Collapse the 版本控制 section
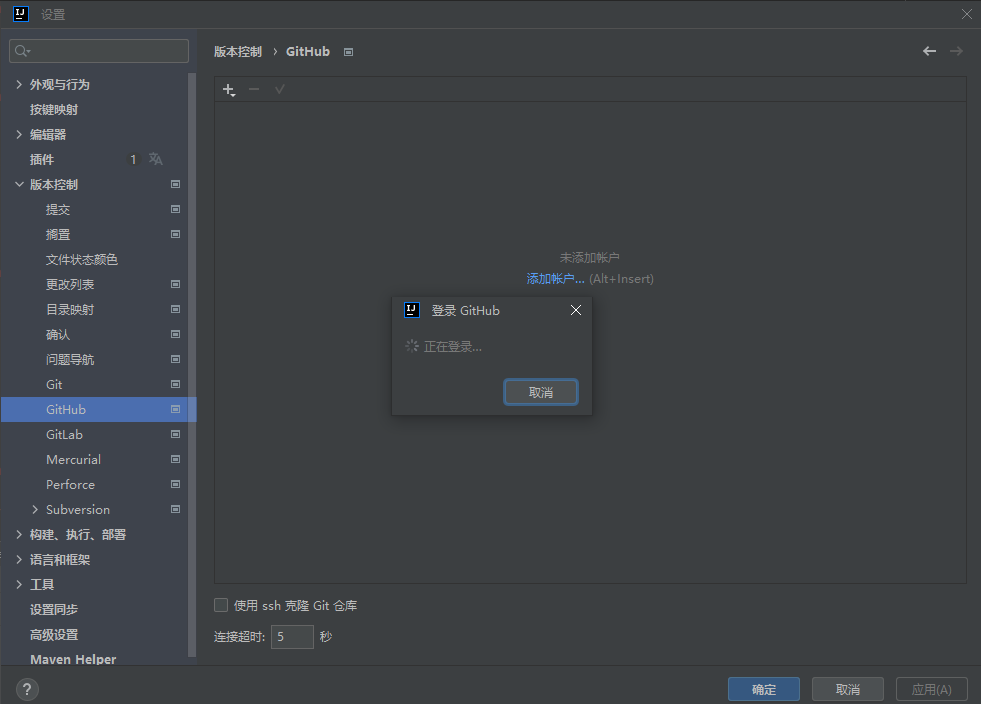The height and width of the screenshot is (704, 981). point(19,185)
